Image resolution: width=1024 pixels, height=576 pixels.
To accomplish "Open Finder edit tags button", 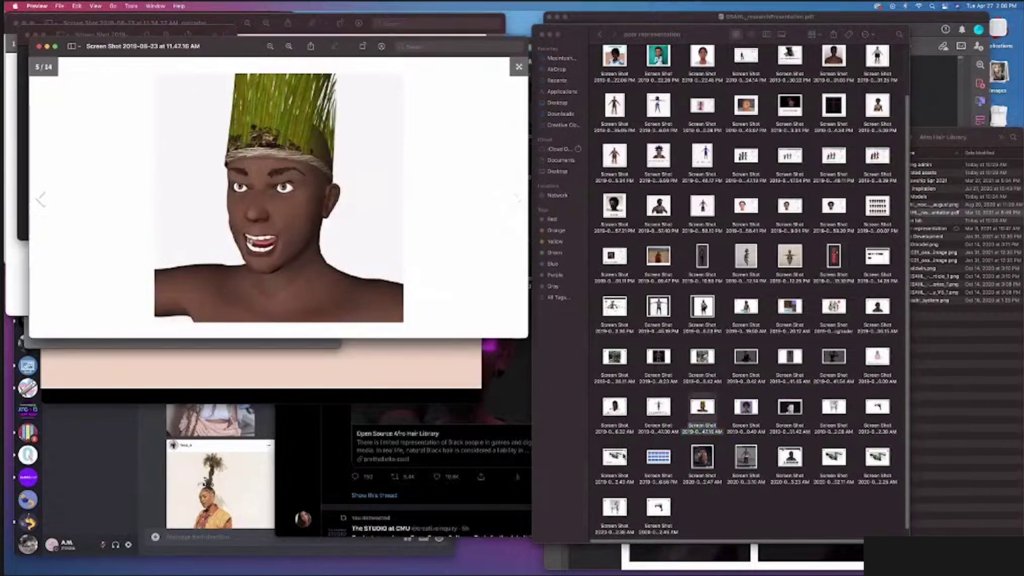I will (x=849, y=35).
